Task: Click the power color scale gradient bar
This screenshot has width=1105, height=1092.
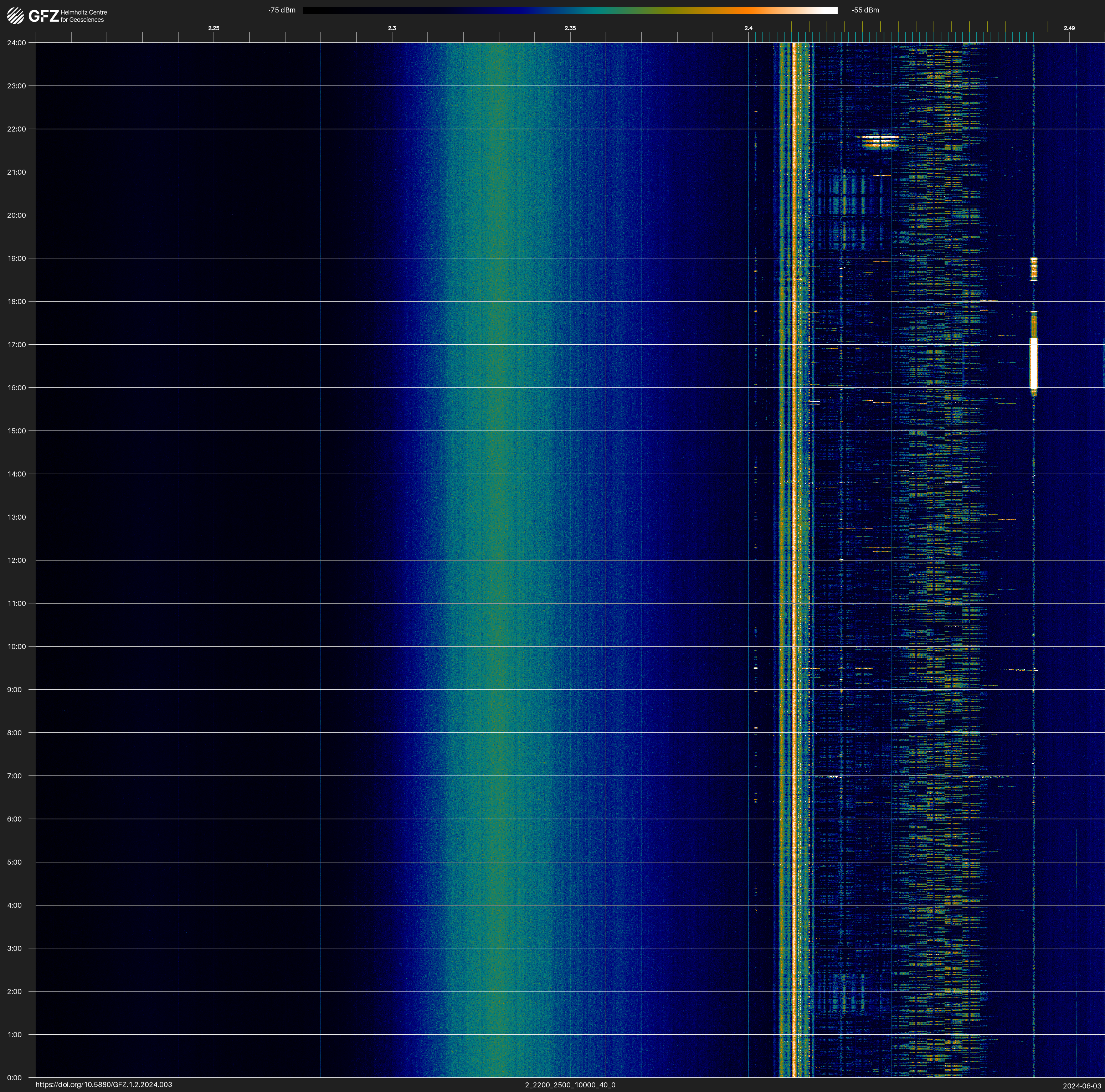Action: [x=570, y=10]
